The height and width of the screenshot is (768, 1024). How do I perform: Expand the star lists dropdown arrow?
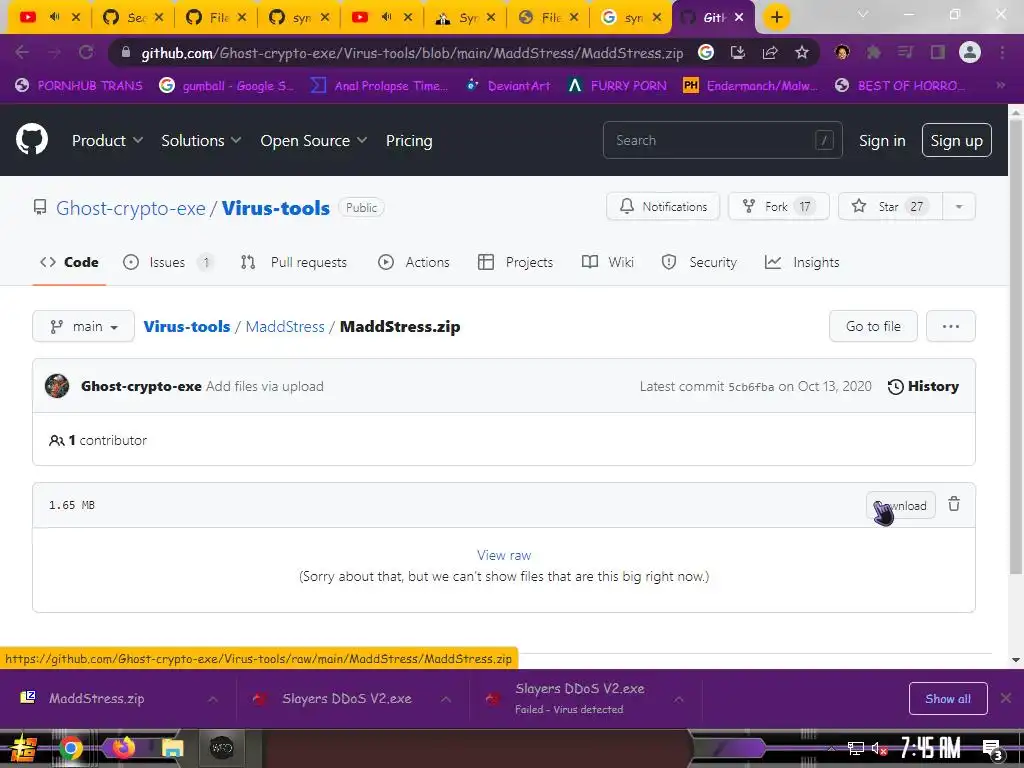point(959,206)
